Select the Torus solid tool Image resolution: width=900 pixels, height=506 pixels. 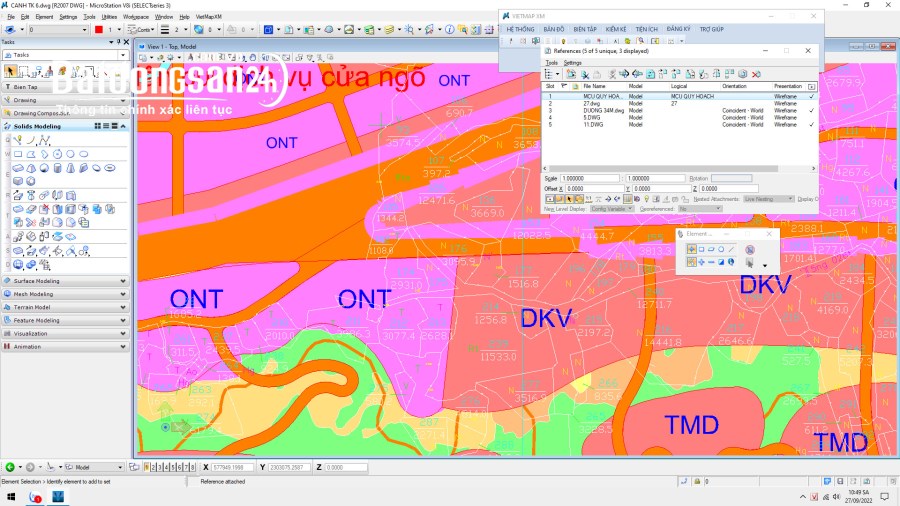110,168
